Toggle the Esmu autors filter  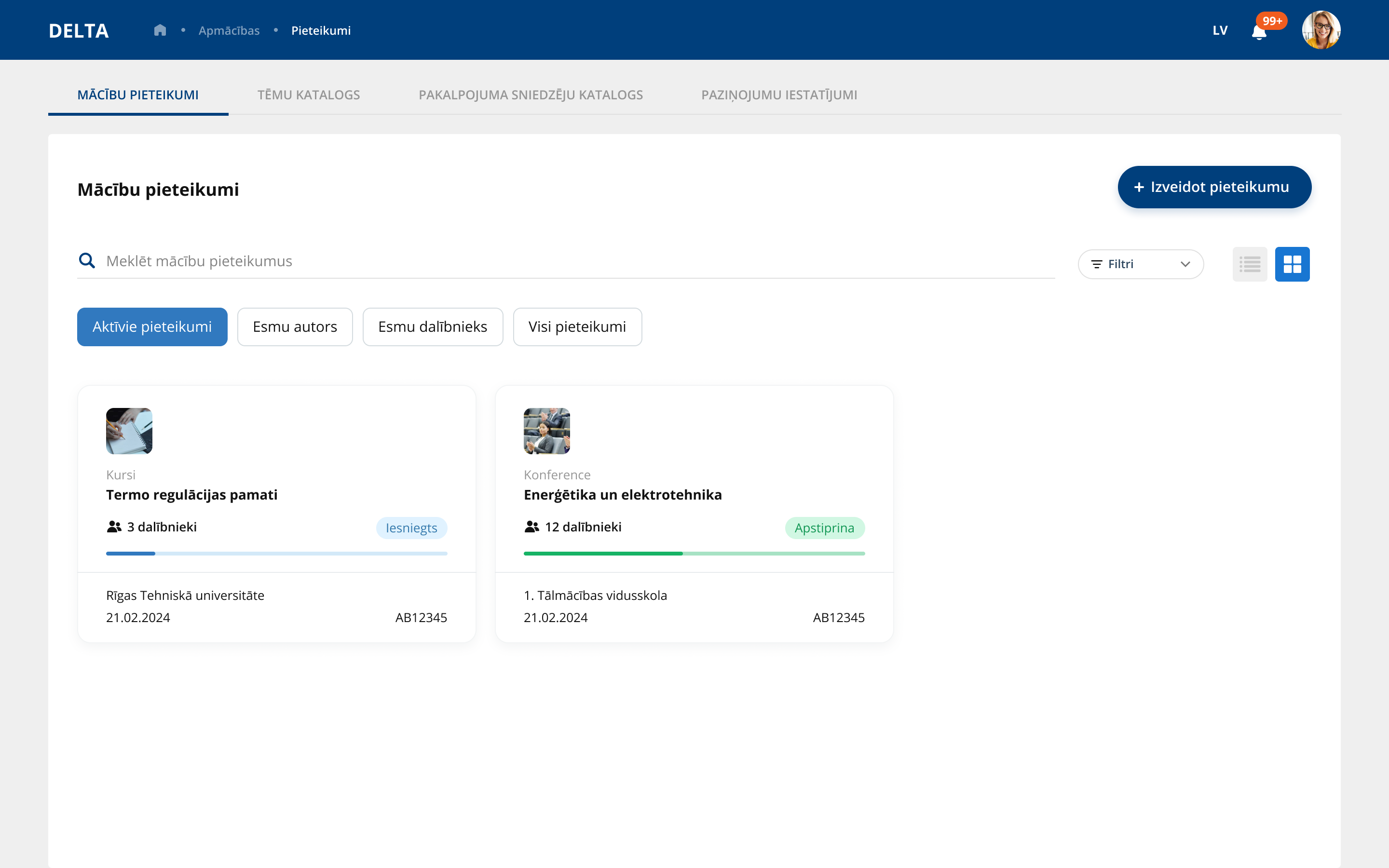(295, 326)
